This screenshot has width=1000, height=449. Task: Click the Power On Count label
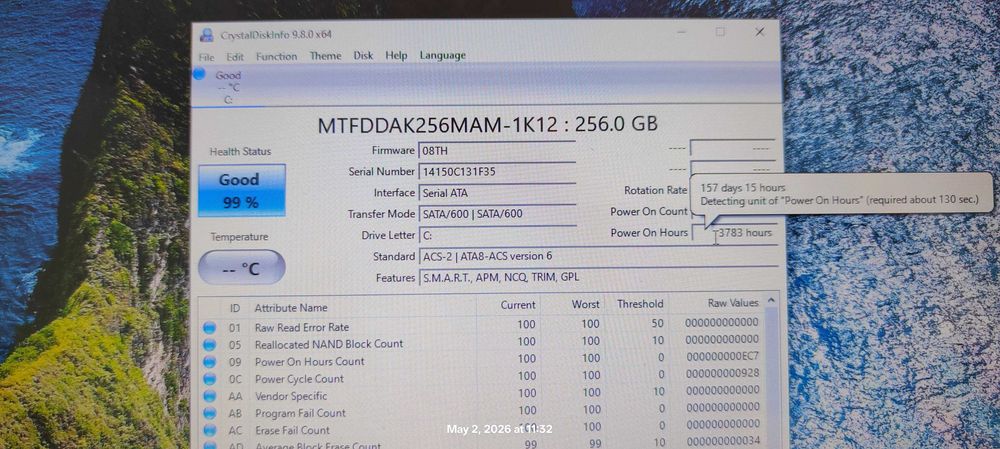[649, 212]
